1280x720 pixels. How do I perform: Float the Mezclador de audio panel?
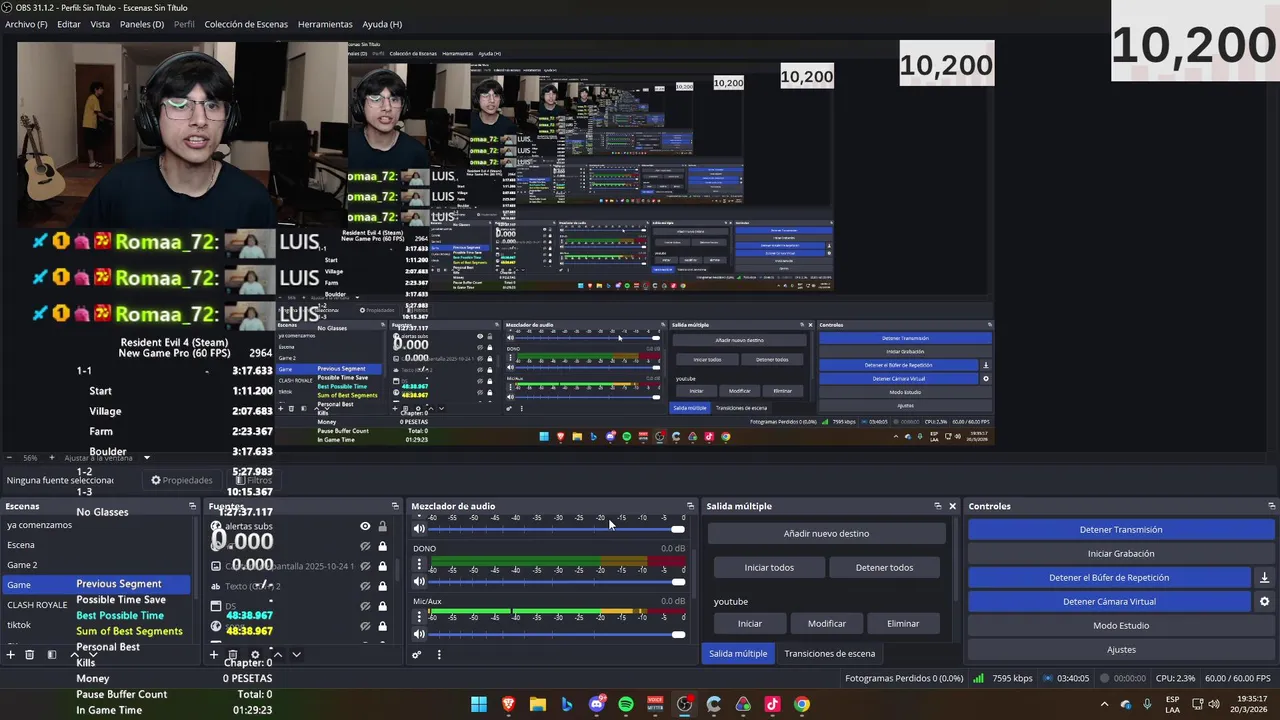pyautogui.click(x=690, y=506)
